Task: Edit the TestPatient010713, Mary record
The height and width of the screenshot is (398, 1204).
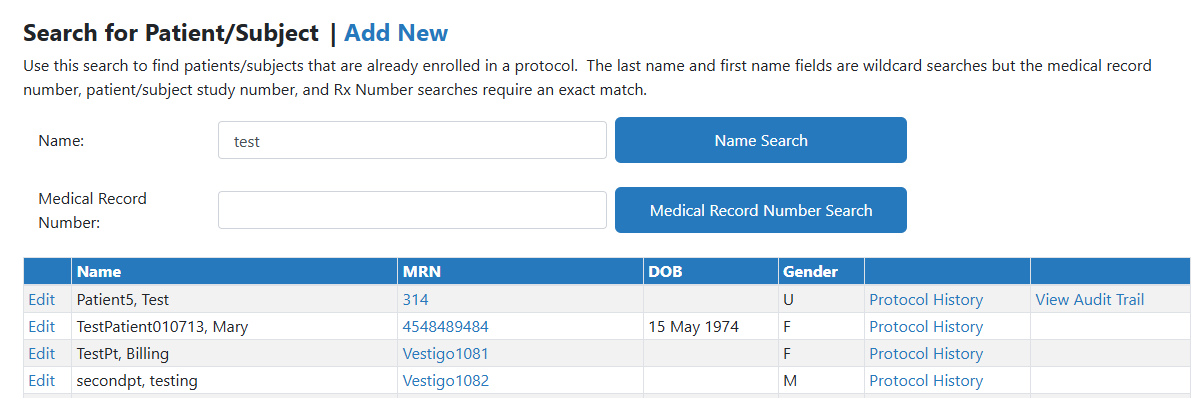Action: pyautogui.click(x=42, y=326)
